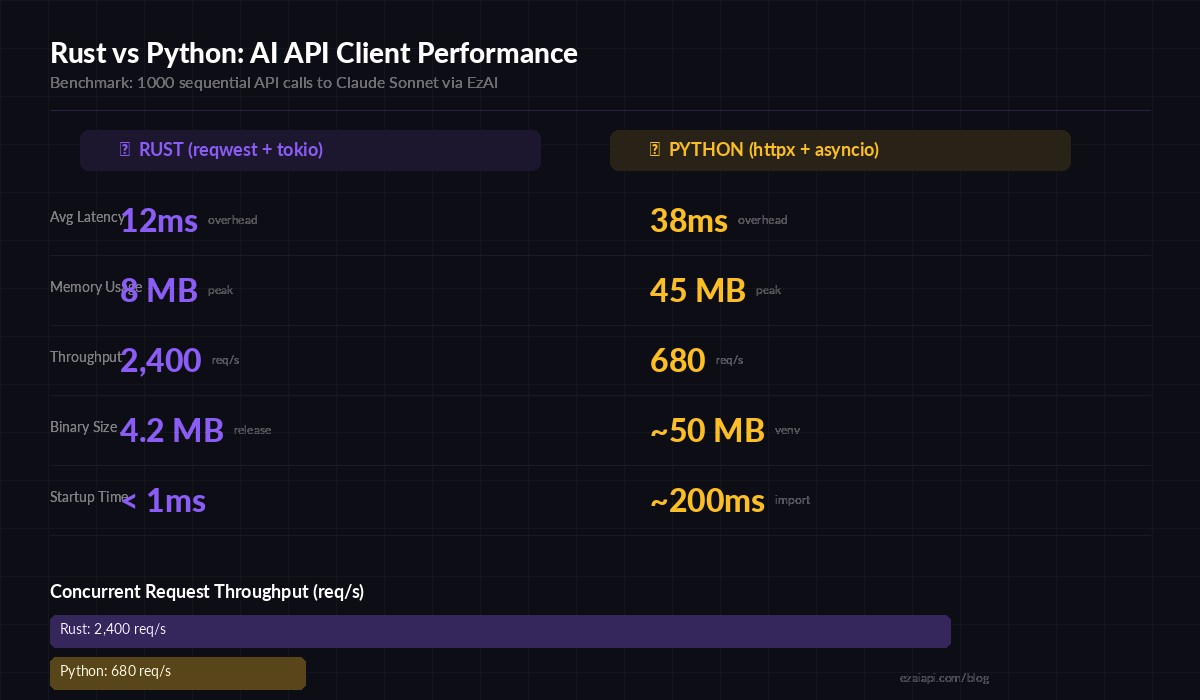Select the Memory Usage row label
This screenshot has height=700, width=1200.
tap(95, 287)
